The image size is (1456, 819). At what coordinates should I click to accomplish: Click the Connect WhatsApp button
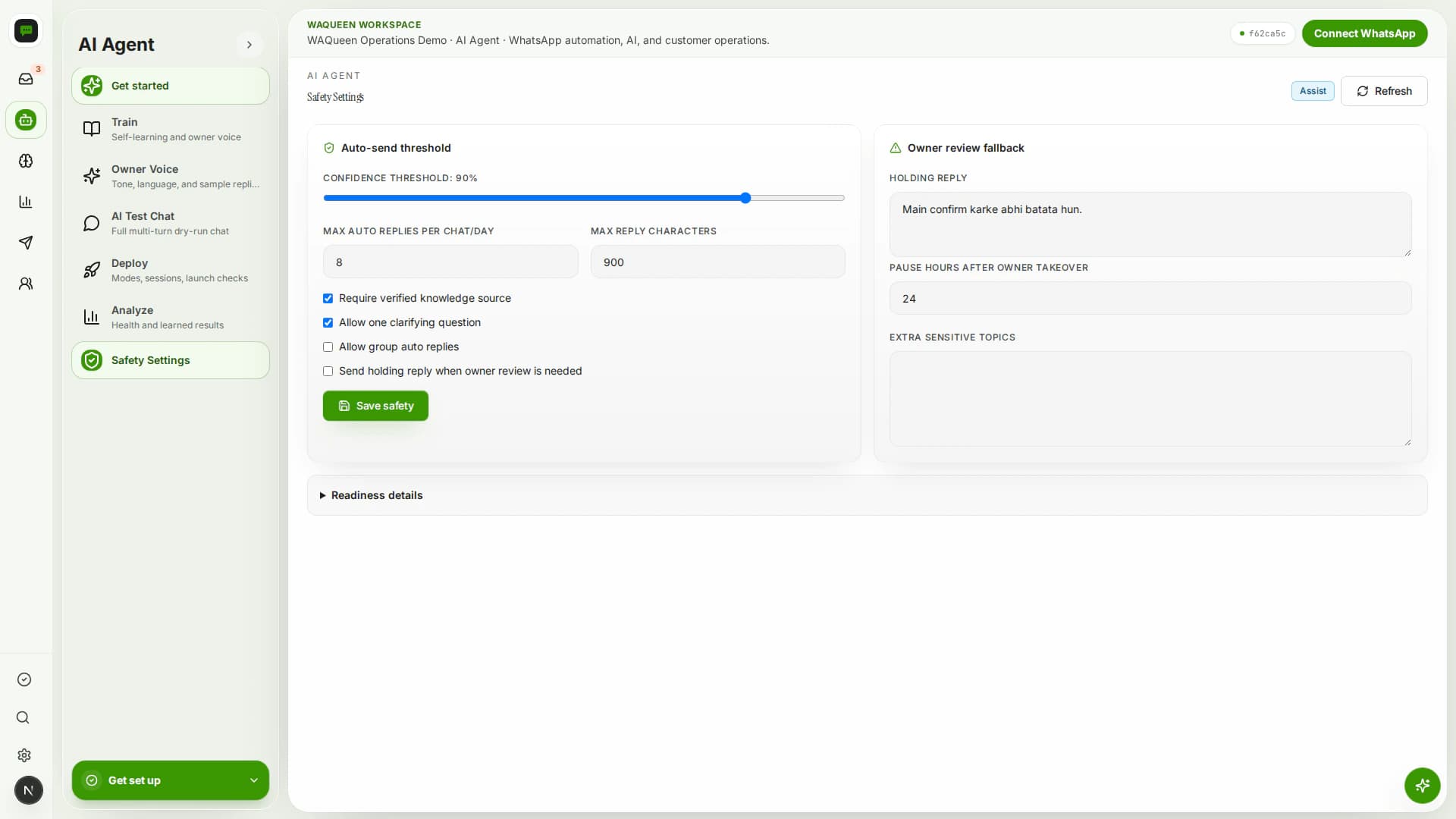click(x=1364, y=33)
